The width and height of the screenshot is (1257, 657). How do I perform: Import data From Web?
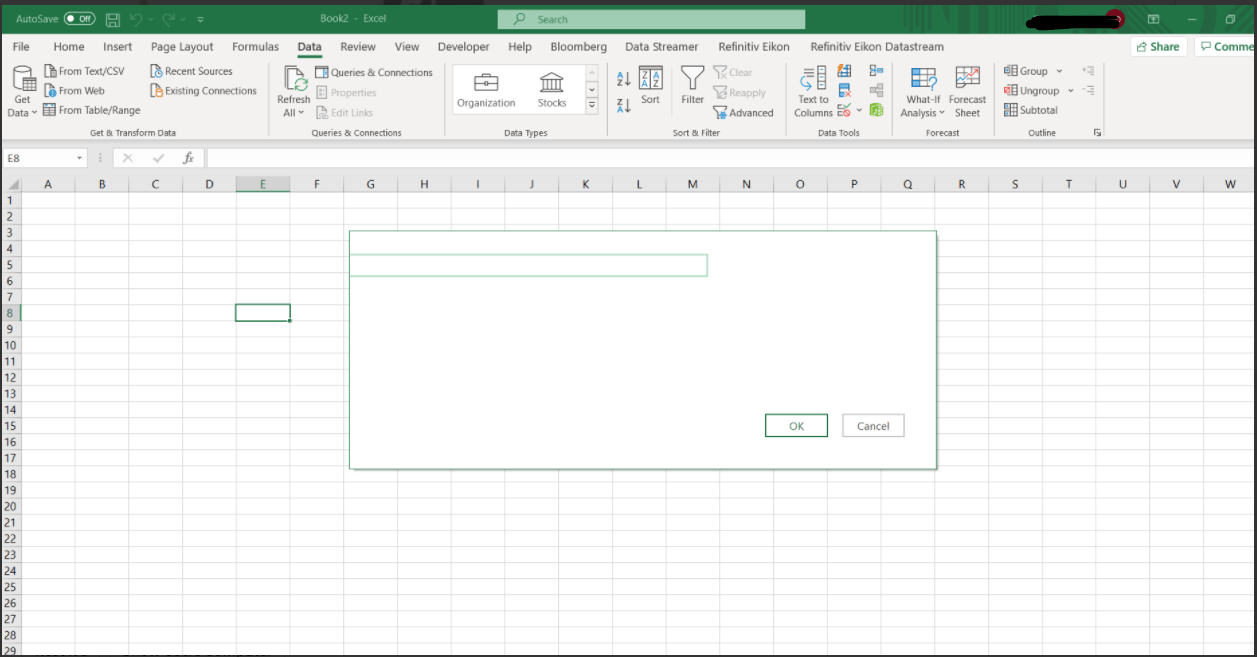pos(74,91)
